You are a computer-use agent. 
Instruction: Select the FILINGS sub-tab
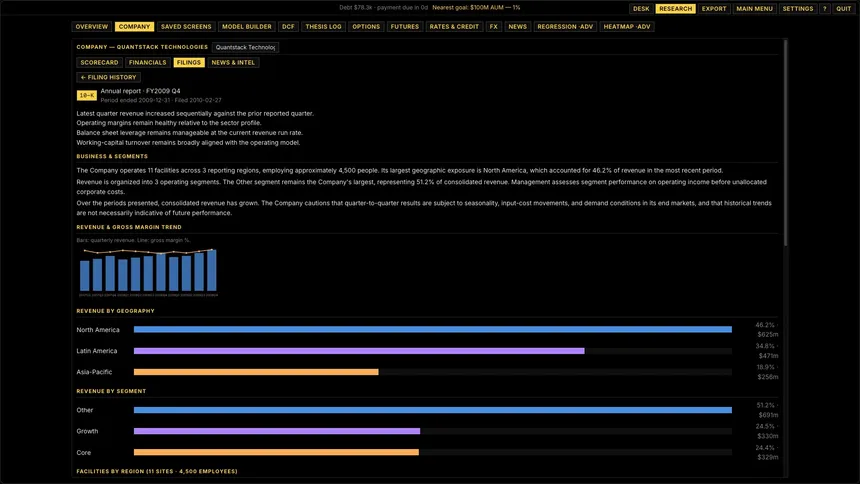click(x=189, y=63)
